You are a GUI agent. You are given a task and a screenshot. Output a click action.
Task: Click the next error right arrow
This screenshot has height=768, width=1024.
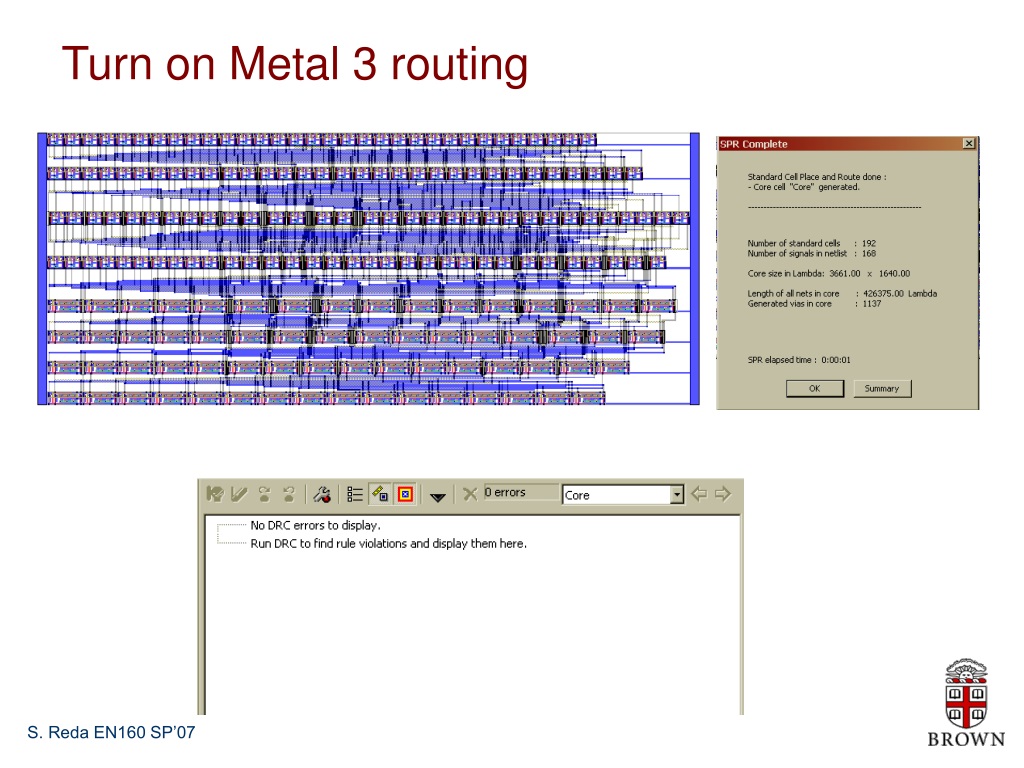click(722, 494)
